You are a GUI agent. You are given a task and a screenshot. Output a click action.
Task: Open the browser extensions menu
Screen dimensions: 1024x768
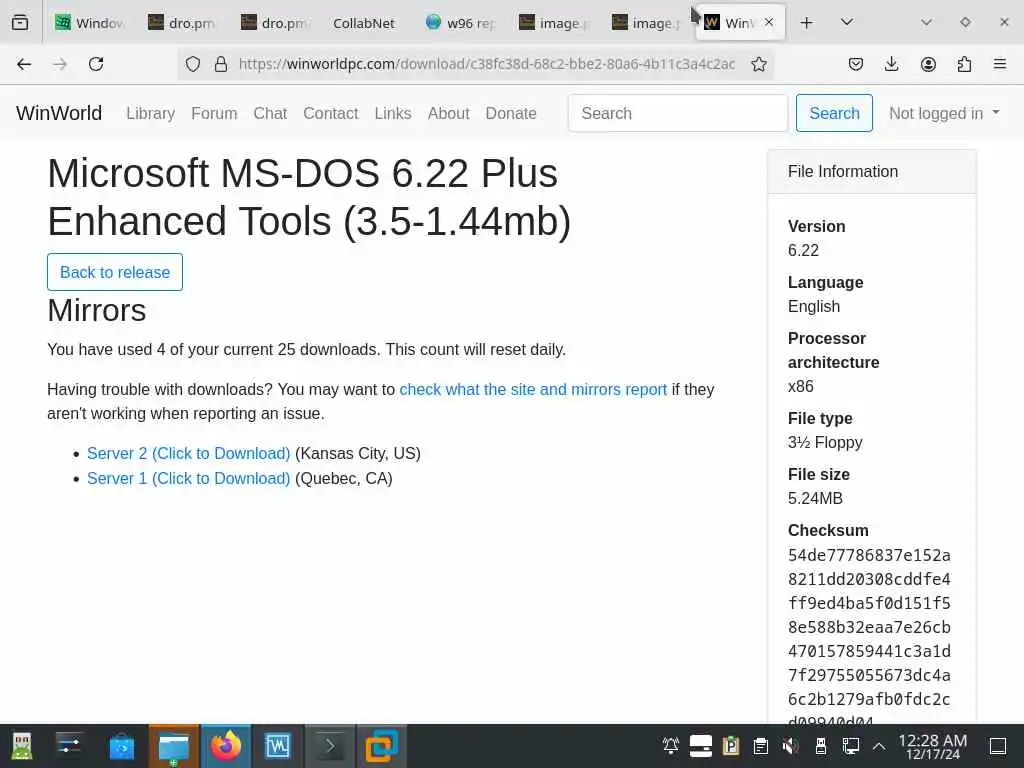(x=964, y=64)
